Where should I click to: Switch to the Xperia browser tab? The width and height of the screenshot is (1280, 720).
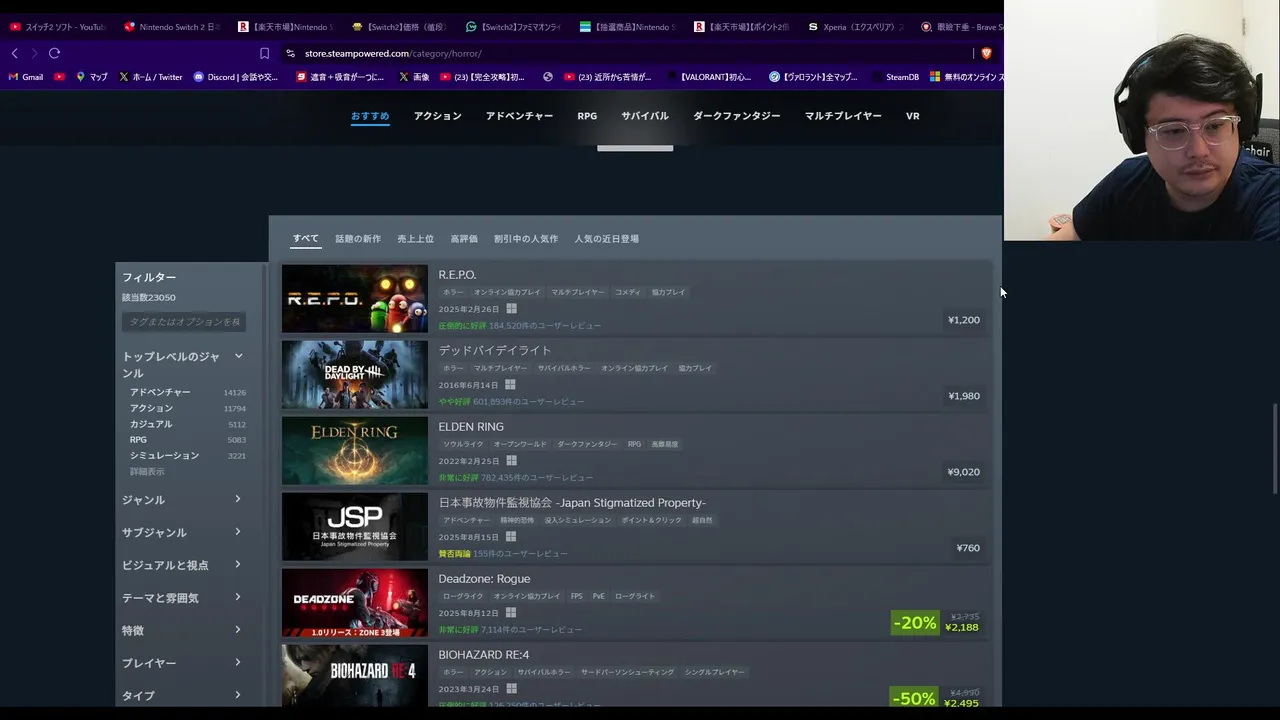pos(855,27)
